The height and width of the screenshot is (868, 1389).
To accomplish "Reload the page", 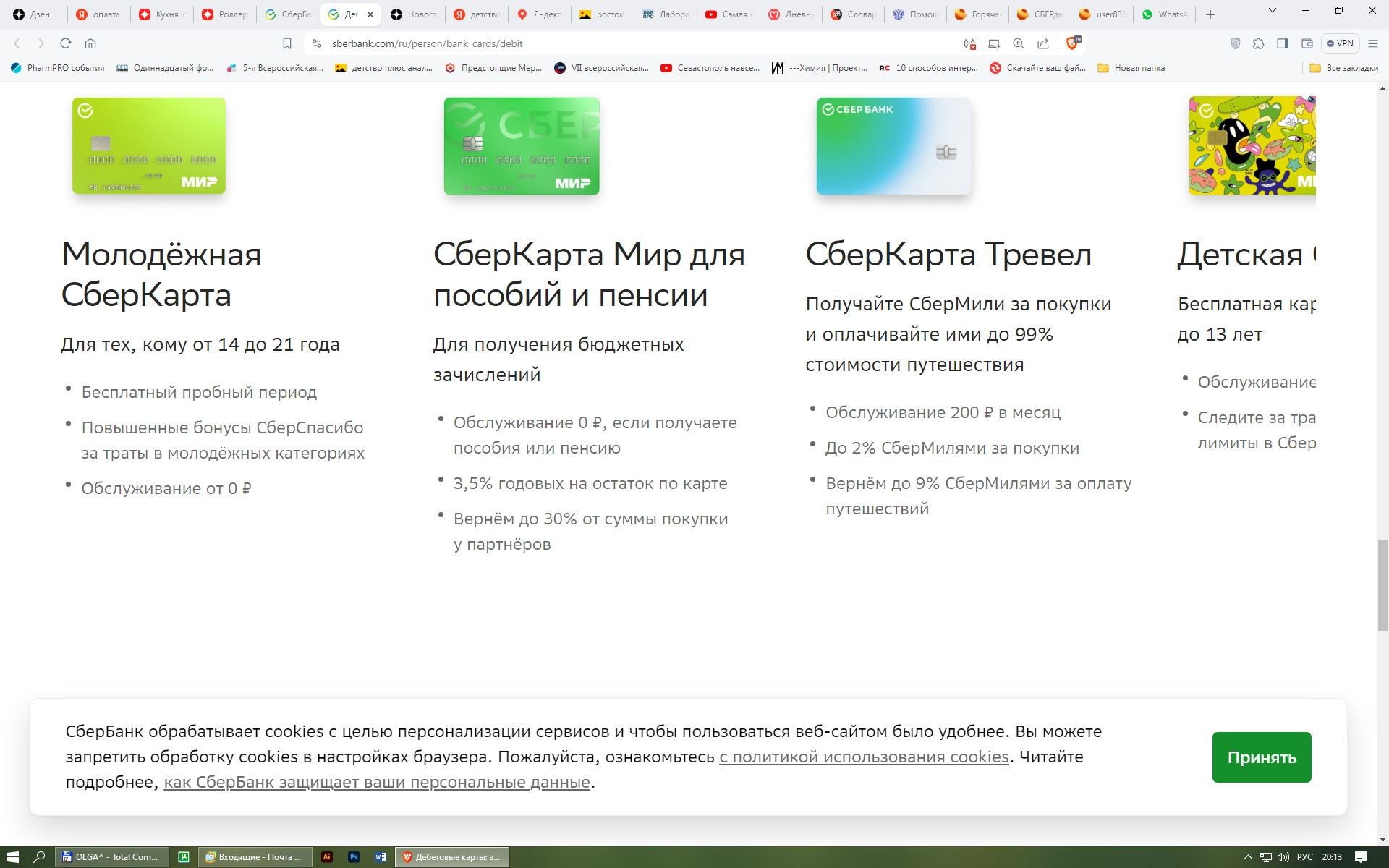I will [66, 43].
